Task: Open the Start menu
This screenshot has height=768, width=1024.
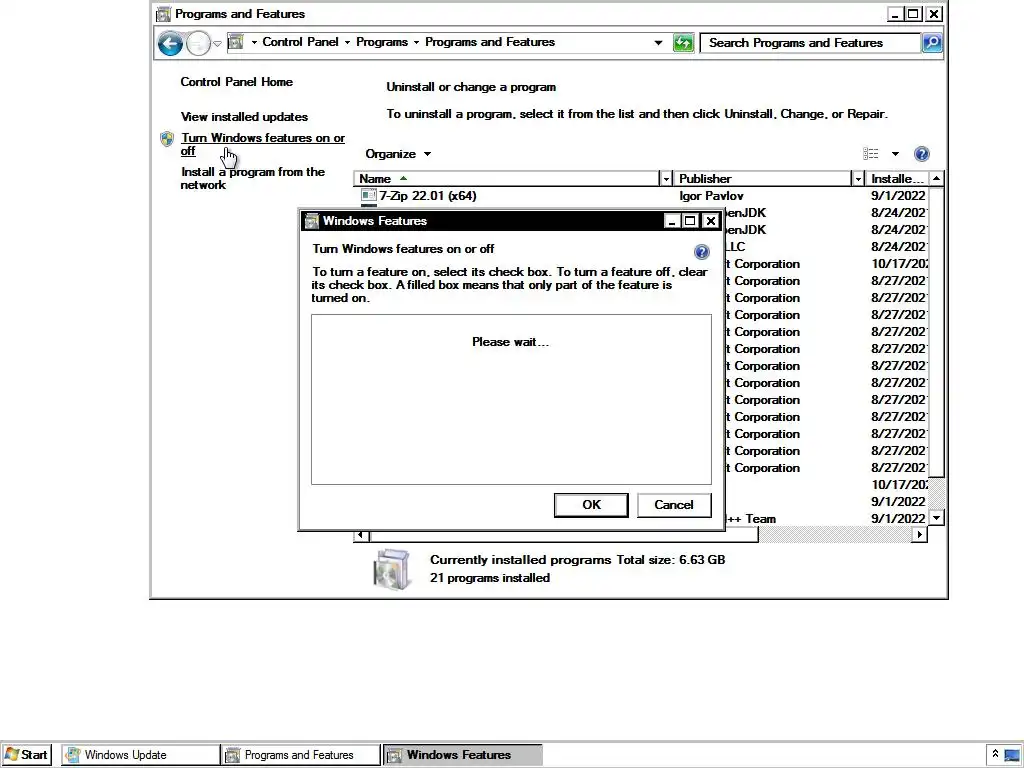Action: [x=27, y=755]
